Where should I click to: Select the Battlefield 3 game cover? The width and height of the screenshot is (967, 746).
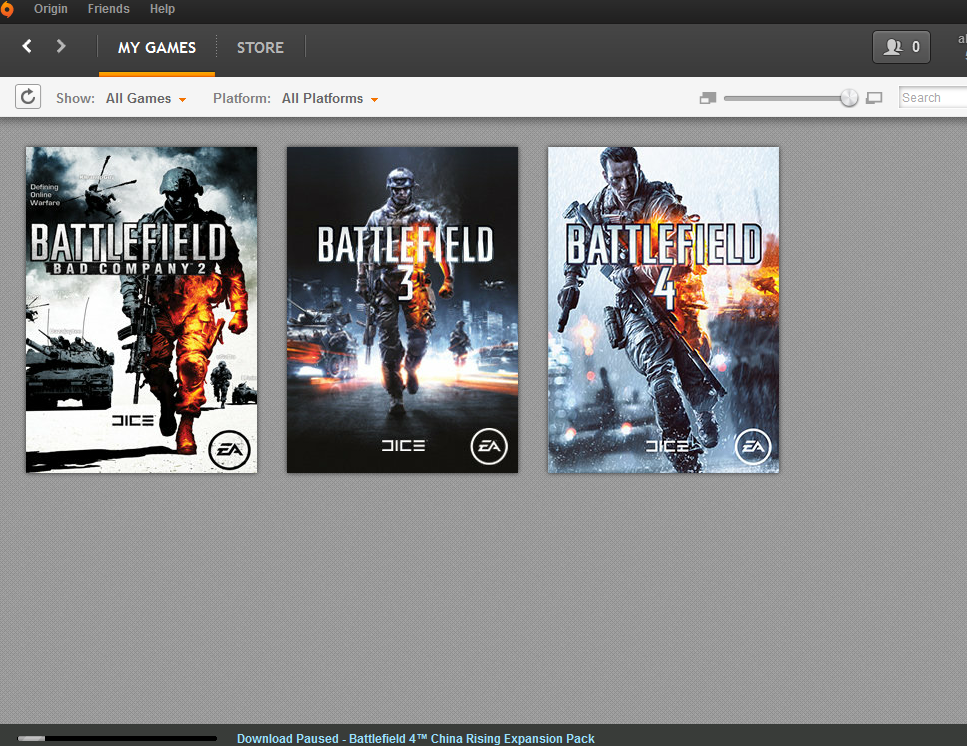tap(402, 309)
